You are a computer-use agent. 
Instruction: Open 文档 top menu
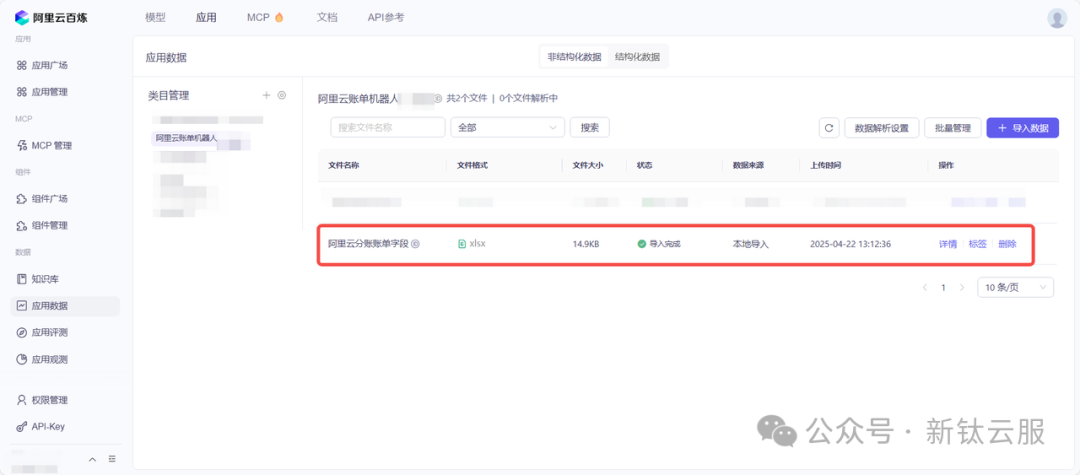point(327,18)
